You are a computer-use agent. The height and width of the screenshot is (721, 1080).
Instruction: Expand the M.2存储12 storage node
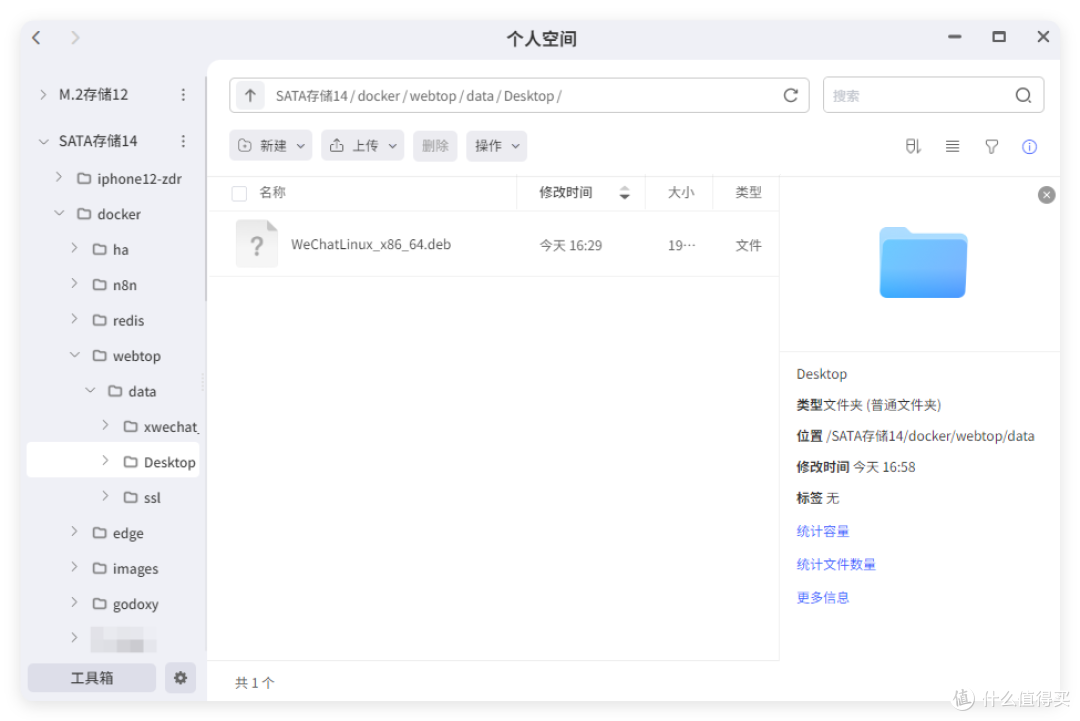pyautogui.click(x=43, y=94)
